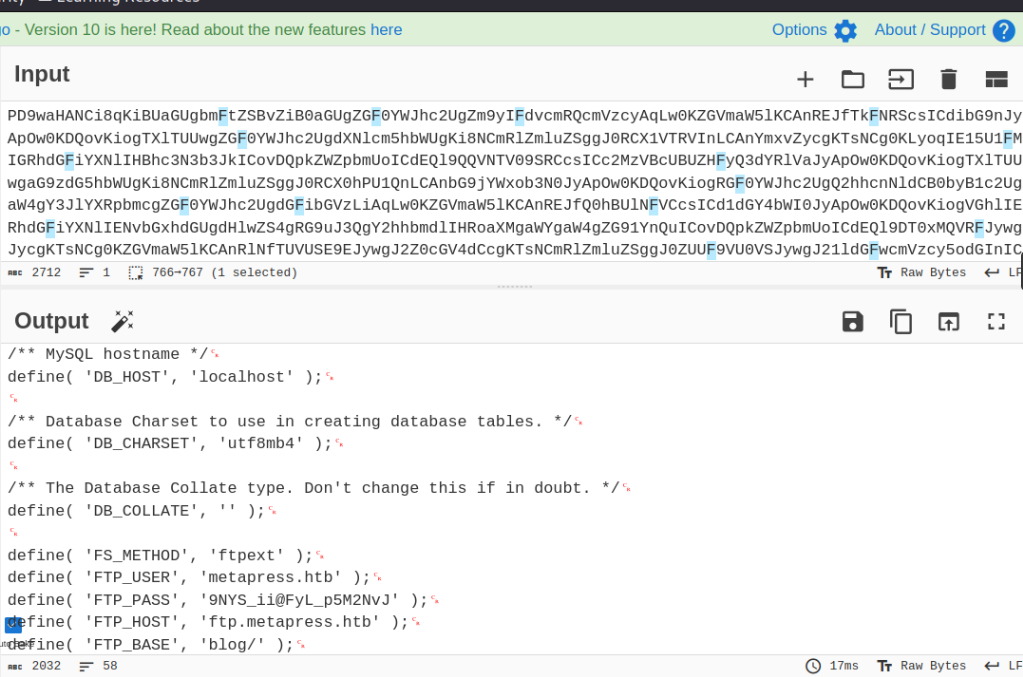Click the 17ms bake time indicator
Image resolution: width=1023 pixels, height=677 pixels.
click(832, 666)
